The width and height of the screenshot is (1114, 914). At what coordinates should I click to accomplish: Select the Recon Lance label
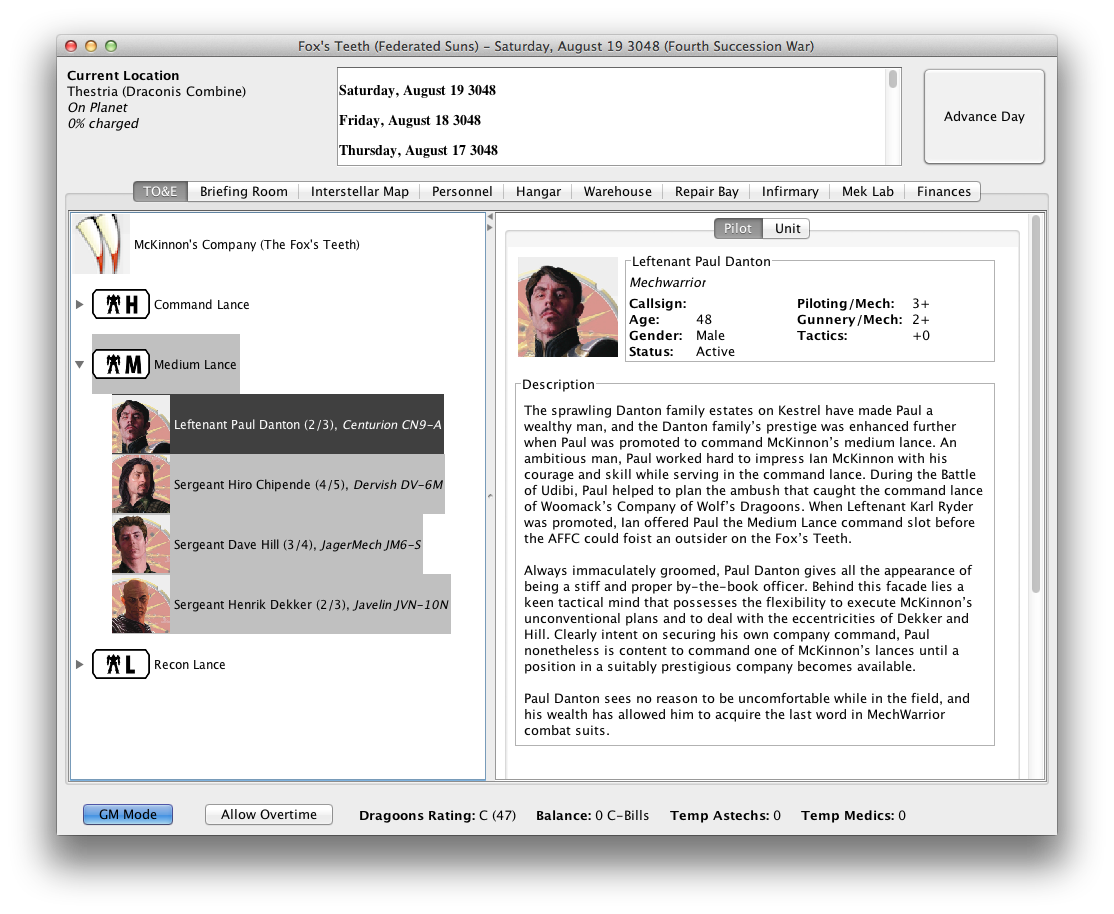pos(190,665)
